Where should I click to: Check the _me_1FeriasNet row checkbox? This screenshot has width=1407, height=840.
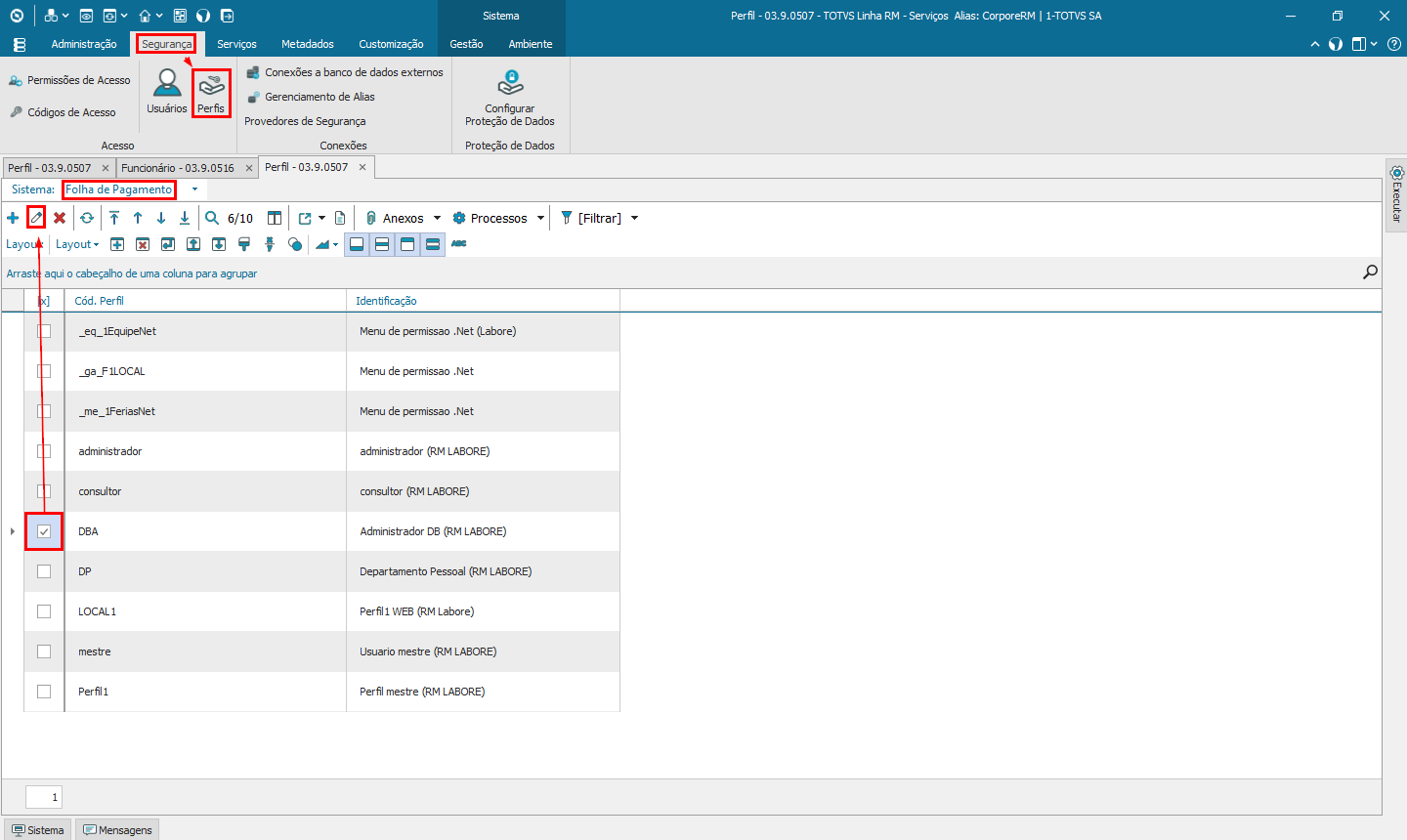(x=44, y=411)
